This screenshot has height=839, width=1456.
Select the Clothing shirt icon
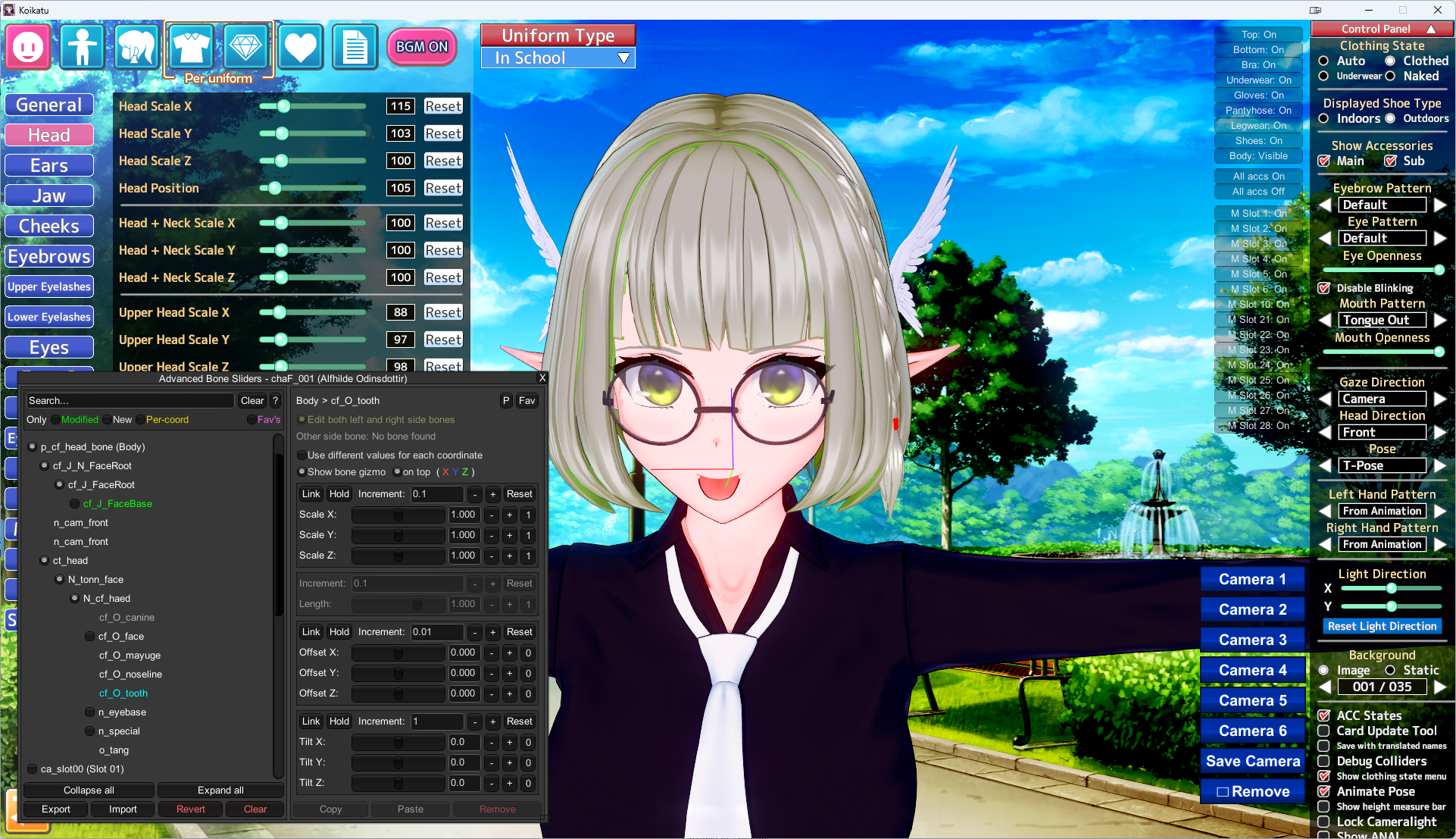coord(191,47)
